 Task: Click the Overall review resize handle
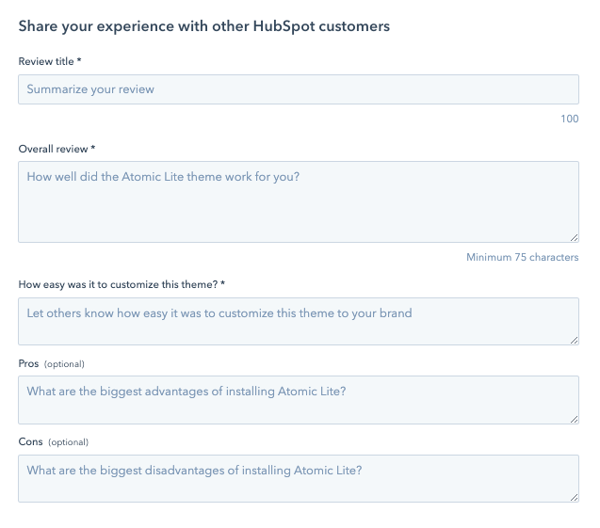pyautogui.click(x=573, y=237)
